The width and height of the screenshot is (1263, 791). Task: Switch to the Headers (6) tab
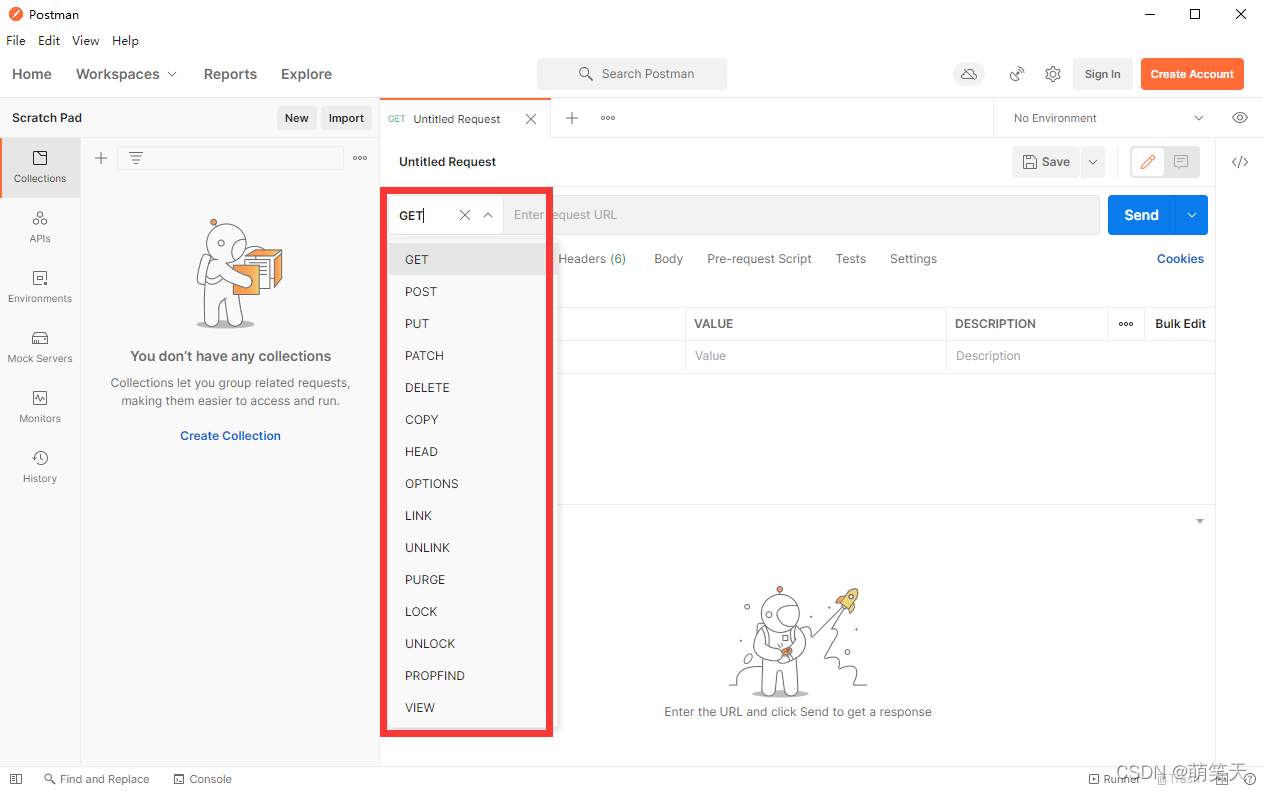[x=592, y=259]
